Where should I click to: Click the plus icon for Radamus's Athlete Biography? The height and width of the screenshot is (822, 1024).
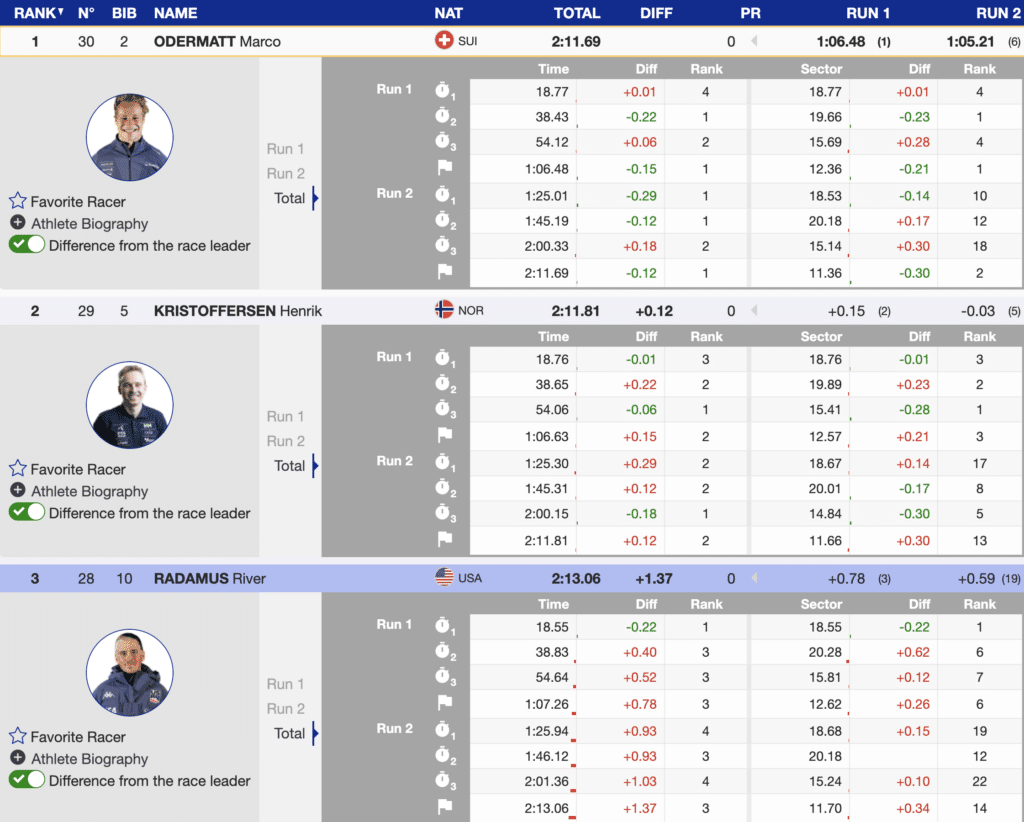(x=17, y=758)
